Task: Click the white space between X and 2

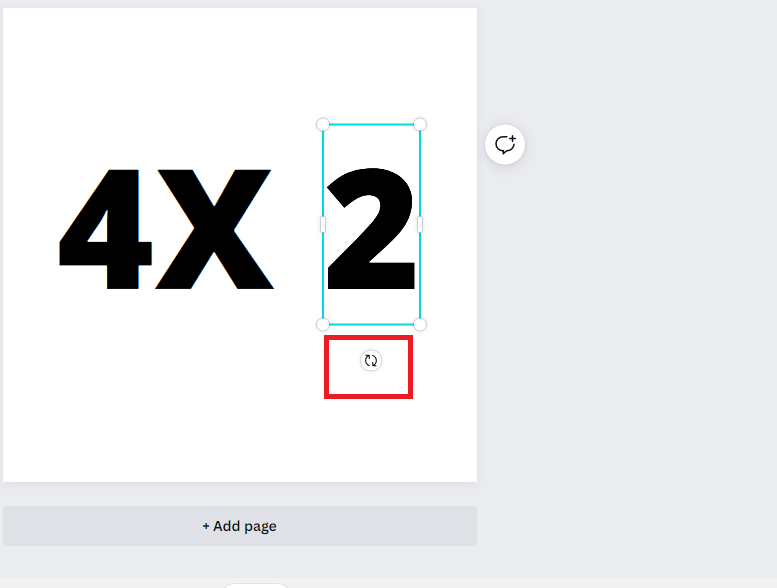Action: tap(298, 229)
